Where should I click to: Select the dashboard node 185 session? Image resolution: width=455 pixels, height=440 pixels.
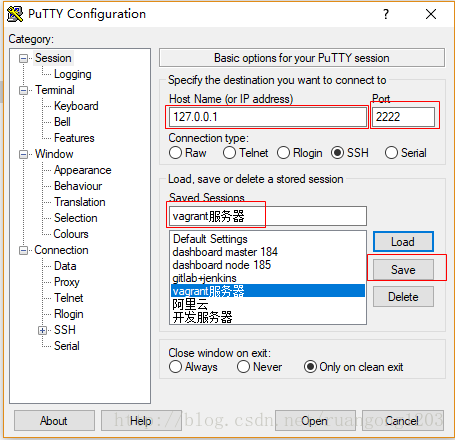pyautogui.click(x=268, y=265)
